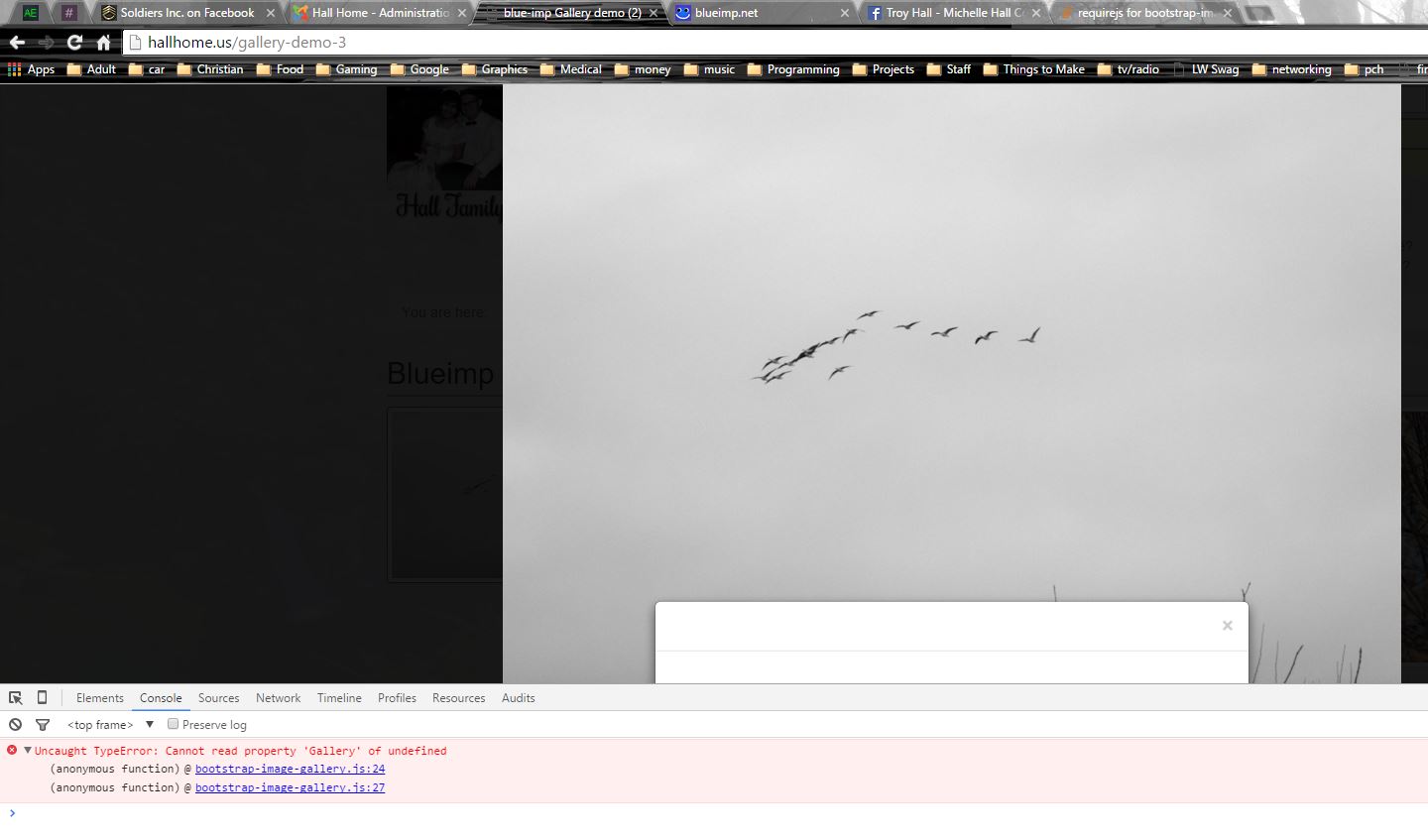Switch to the Profiles panel in DevTools
Screen dimensions: 1428x840
pyautogui.click(x=397, y=698)
